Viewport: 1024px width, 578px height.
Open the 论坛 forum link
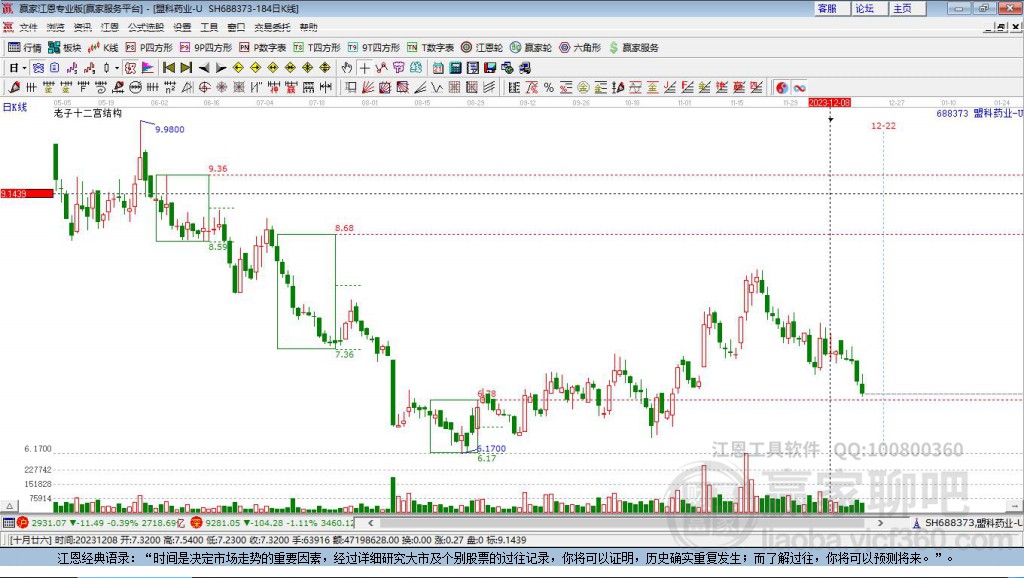865,8
